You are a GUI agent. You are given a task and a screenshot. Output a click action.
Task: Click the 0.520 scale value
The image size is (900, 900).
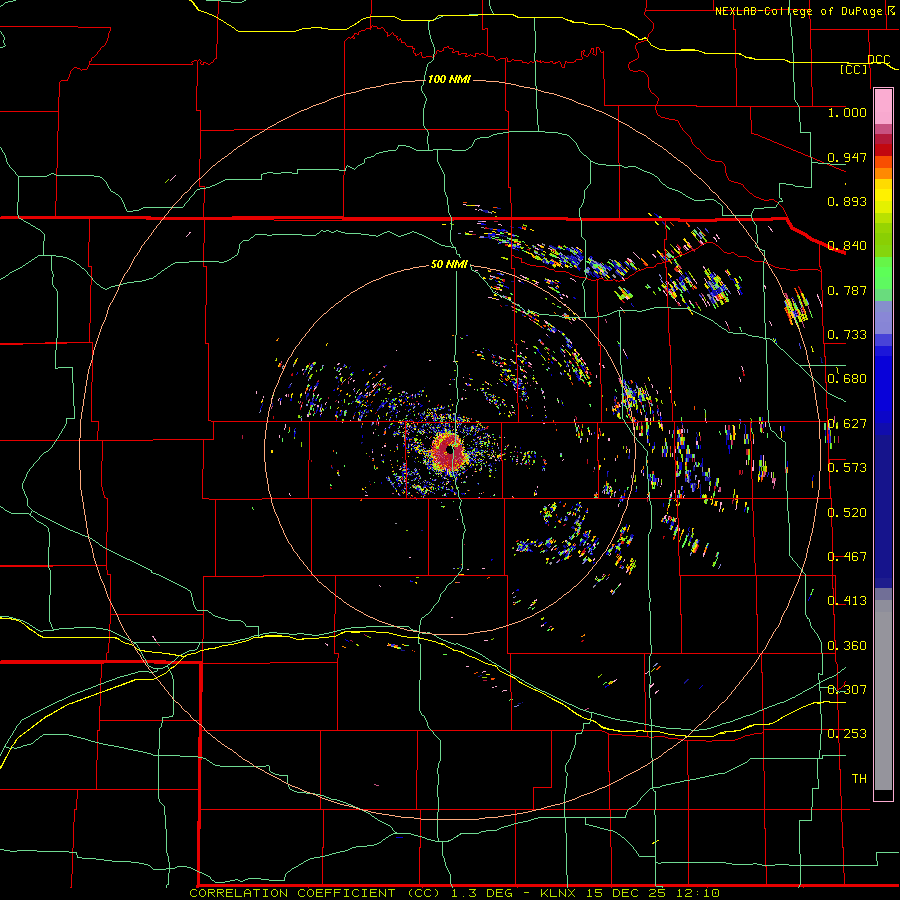pyautogui.click(x=847, y=513)
